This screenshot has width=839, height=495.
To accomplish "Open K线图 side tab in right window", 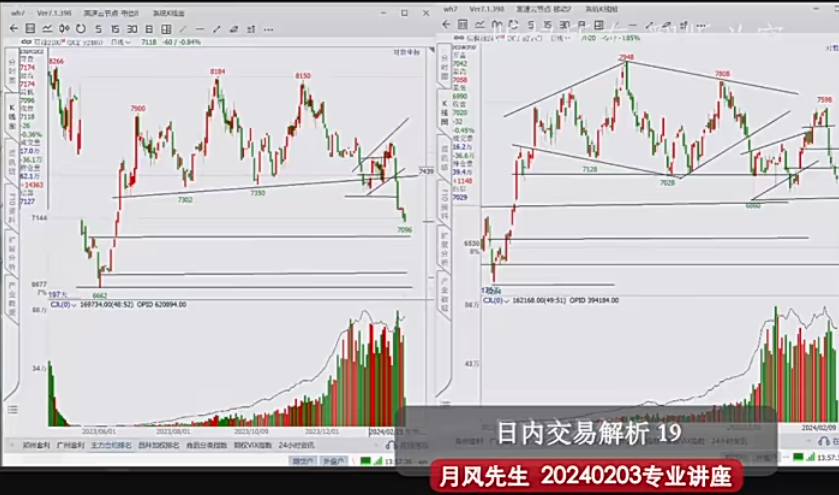I will point(444,112).
